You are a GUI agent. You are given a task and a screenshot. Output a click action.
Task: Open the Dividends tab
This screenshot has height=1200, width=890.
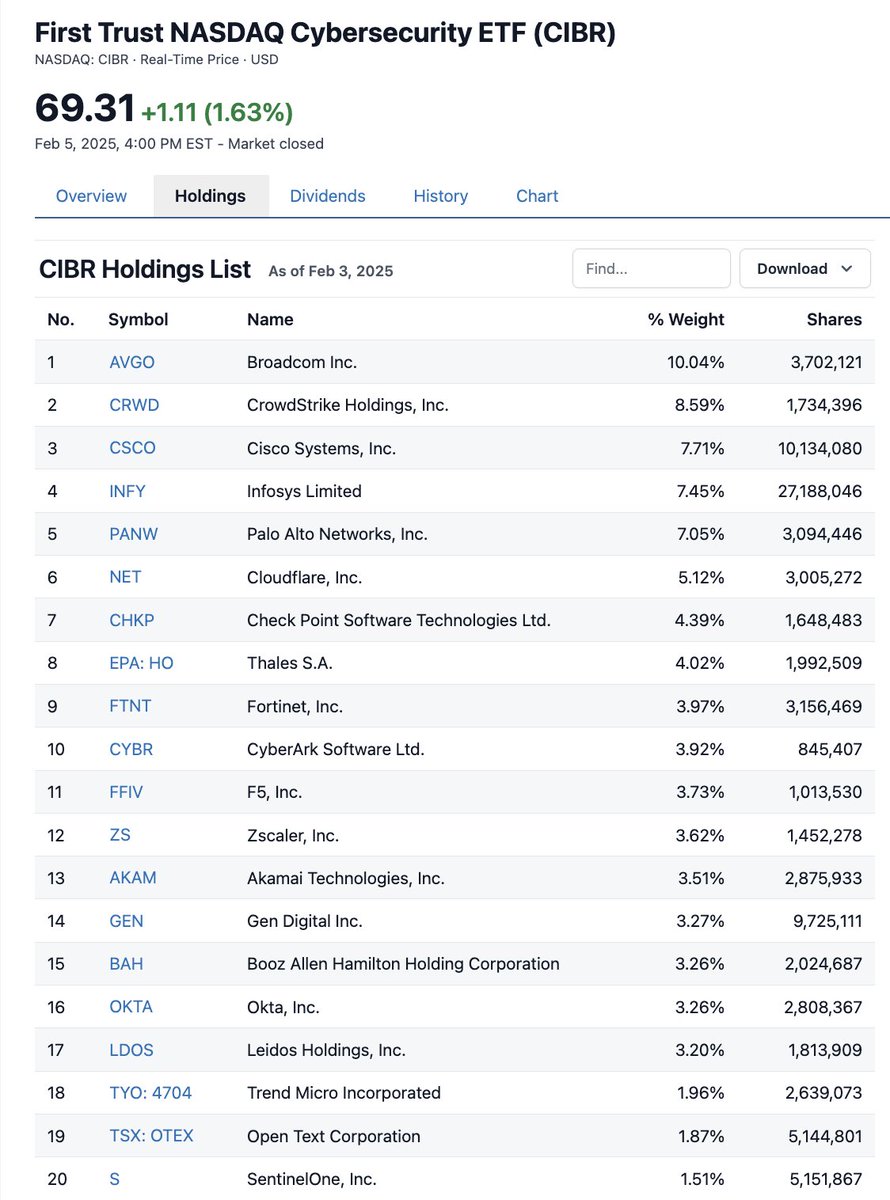[x=328, y=196]
